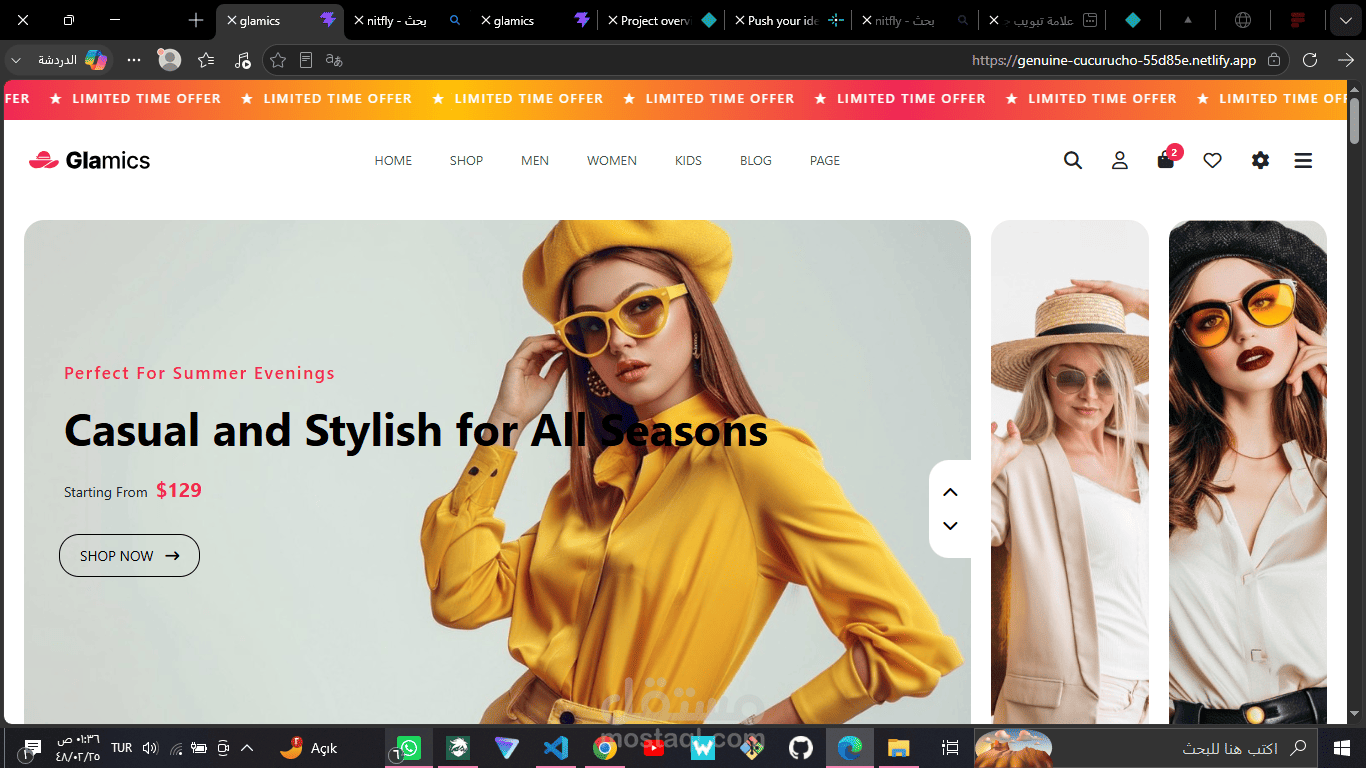Viewport: 1366px width, 768px height.
Task: Open YouTube app from the taskbar
Action: (x=654, y=748)
